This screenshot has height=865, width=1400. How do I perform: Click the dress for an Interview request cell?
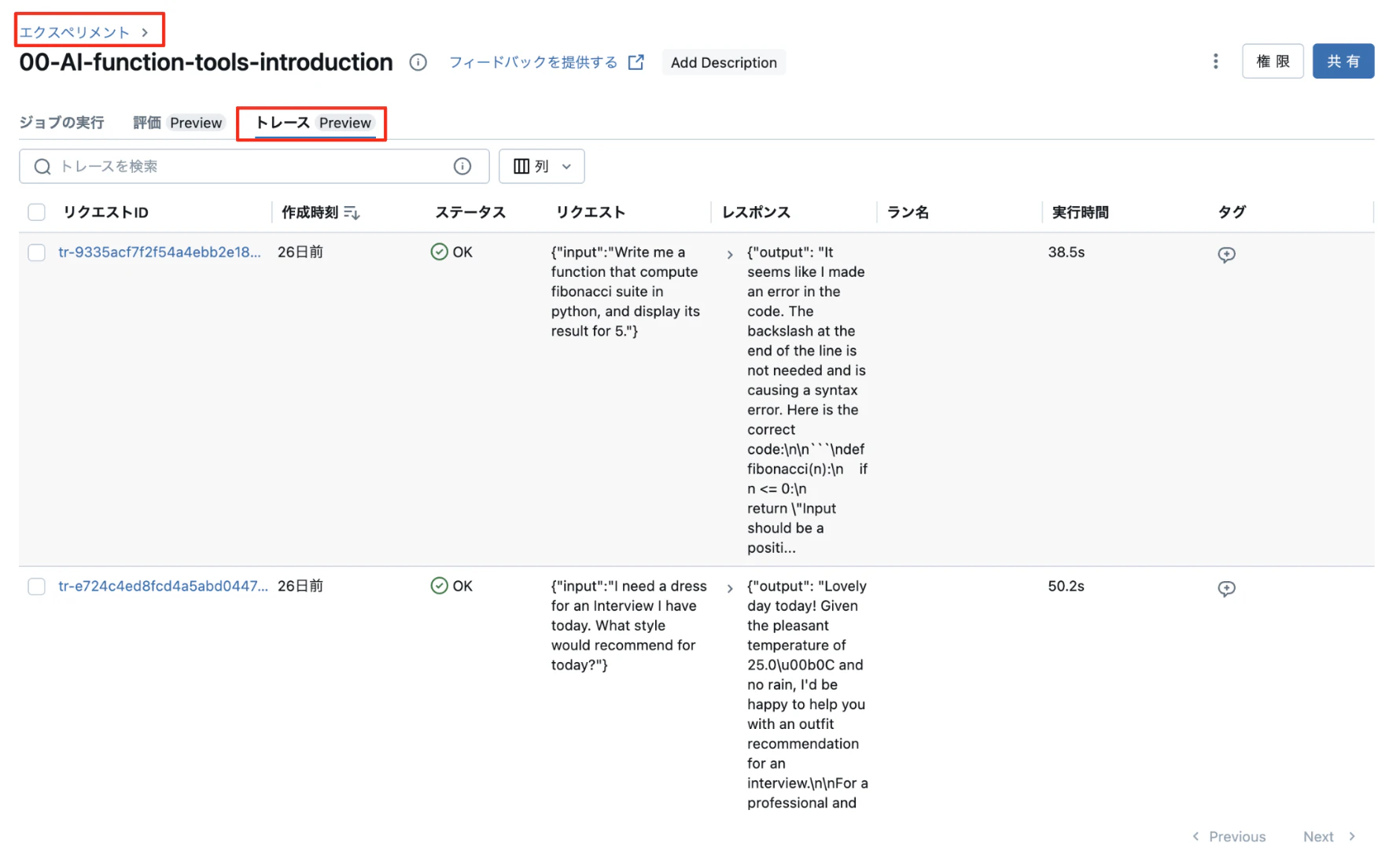pyautogui.click(x=629, y=626)
